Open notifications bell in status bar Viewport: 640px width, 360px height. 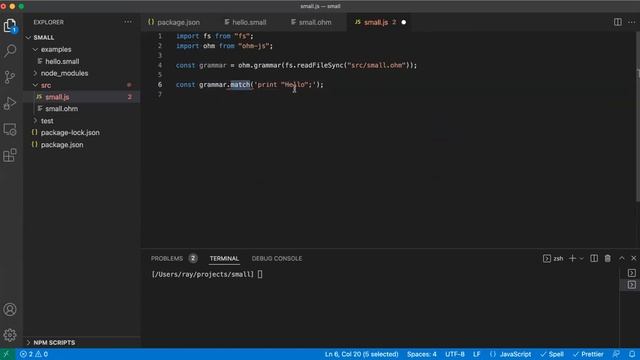click(632, 354)
